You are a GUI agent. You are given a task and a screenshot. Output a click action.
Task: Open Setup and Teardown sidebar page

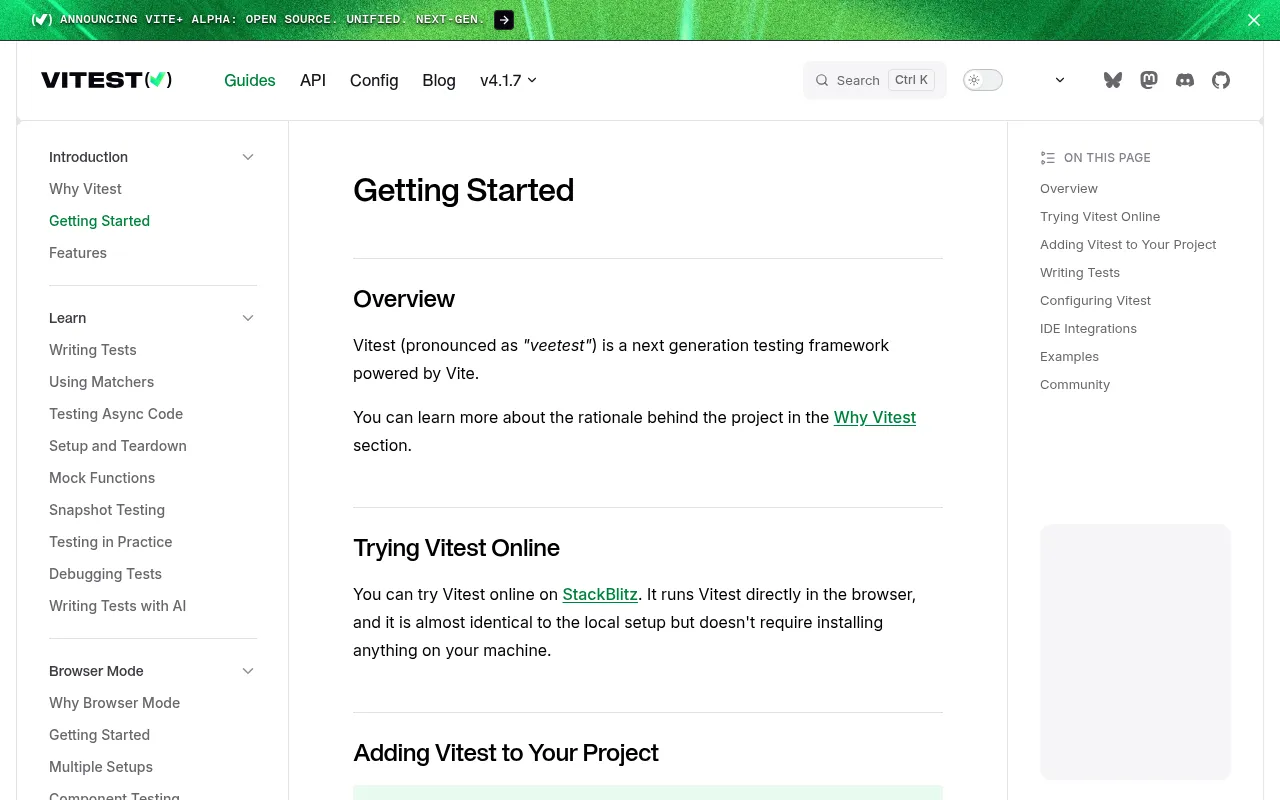coord(118,446)
